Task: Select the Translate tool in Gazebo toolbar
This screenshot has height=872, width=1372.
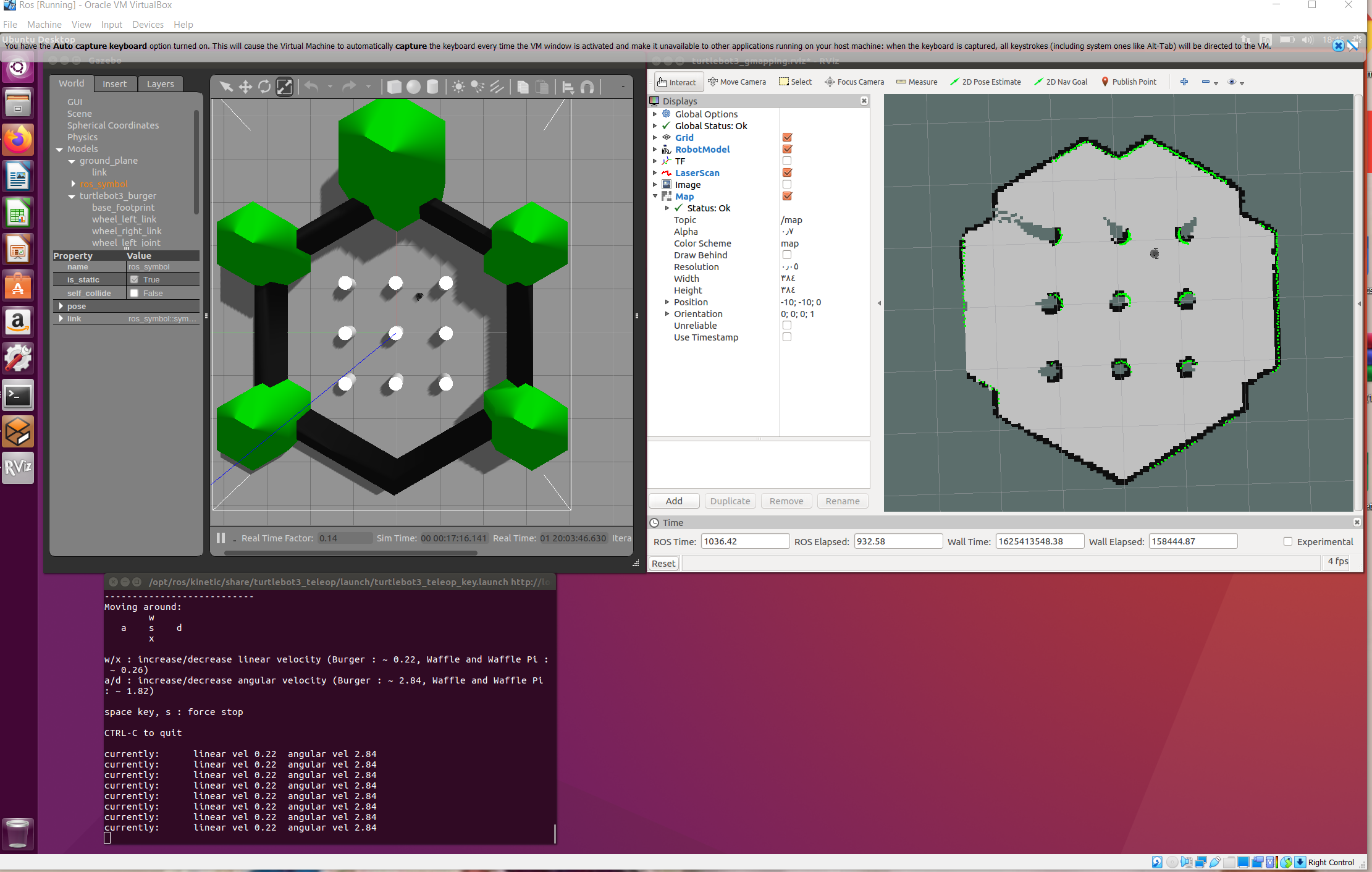Action: click(245, 87)
